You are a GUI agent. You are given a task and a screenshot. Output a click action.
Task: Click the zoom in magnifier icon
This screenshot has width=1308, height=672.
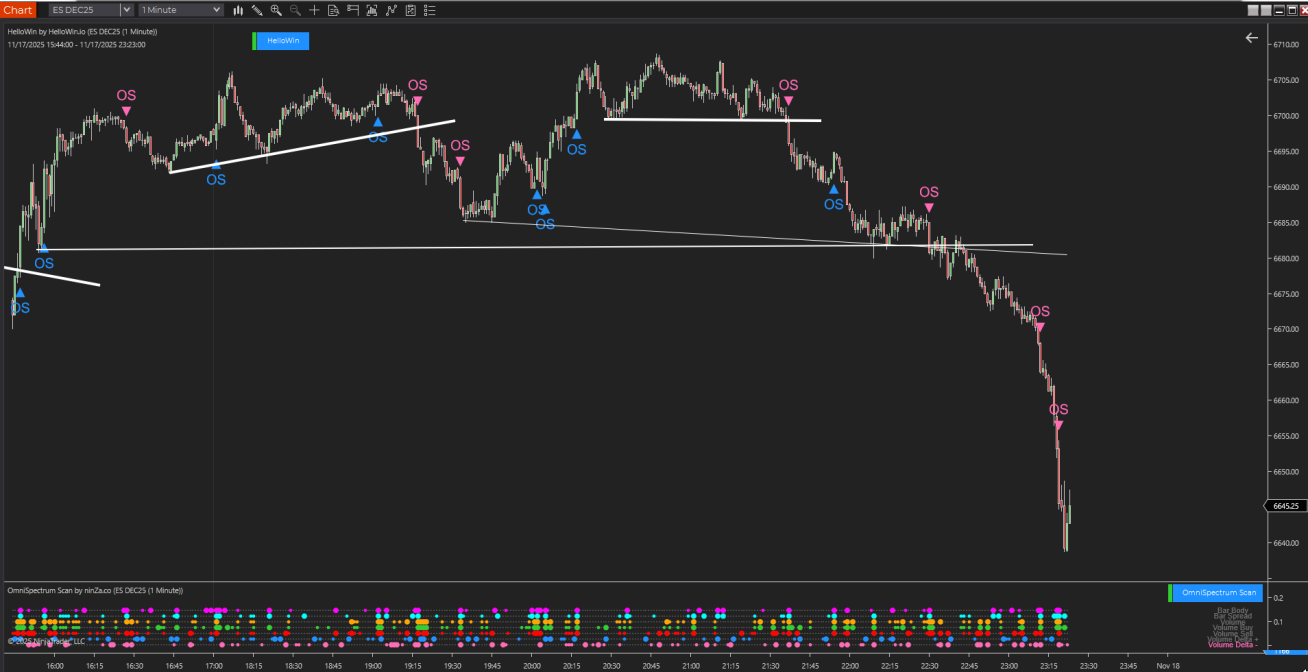pyautogui.click(x=276, y=10)
